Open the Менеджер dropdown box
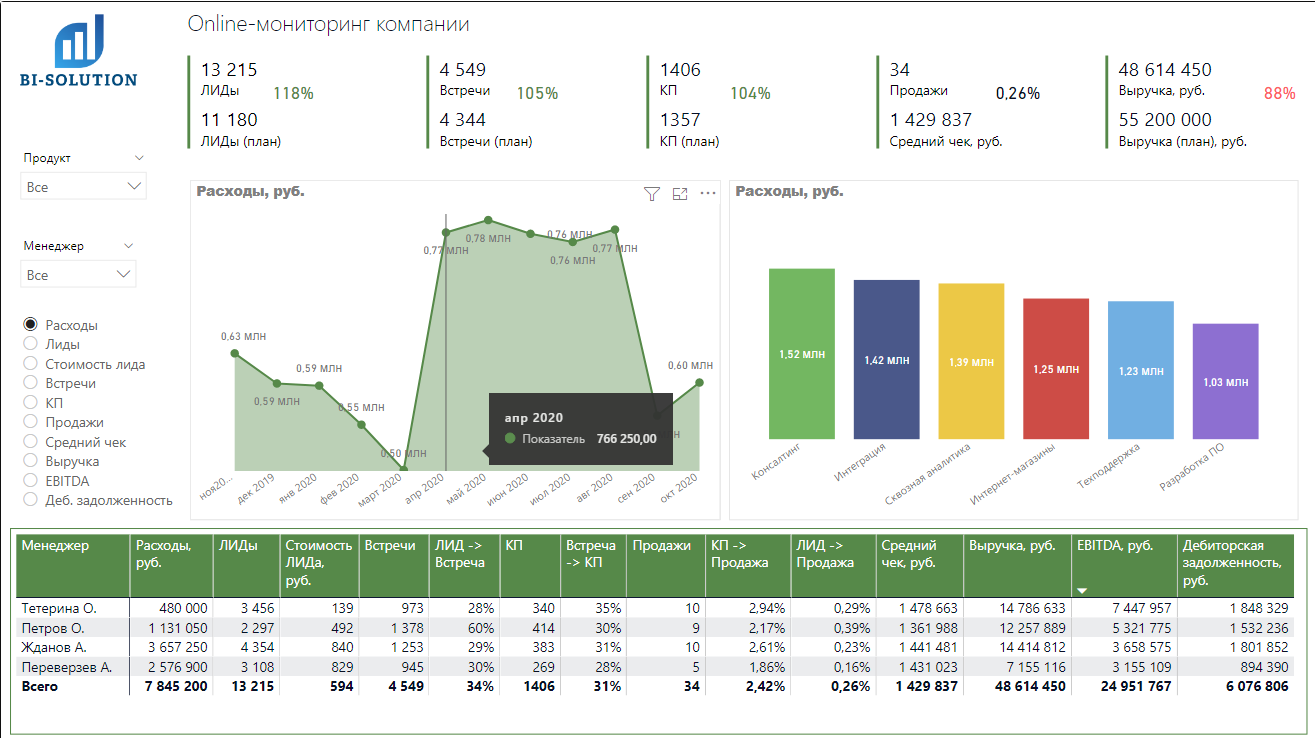 click(78, 274)
